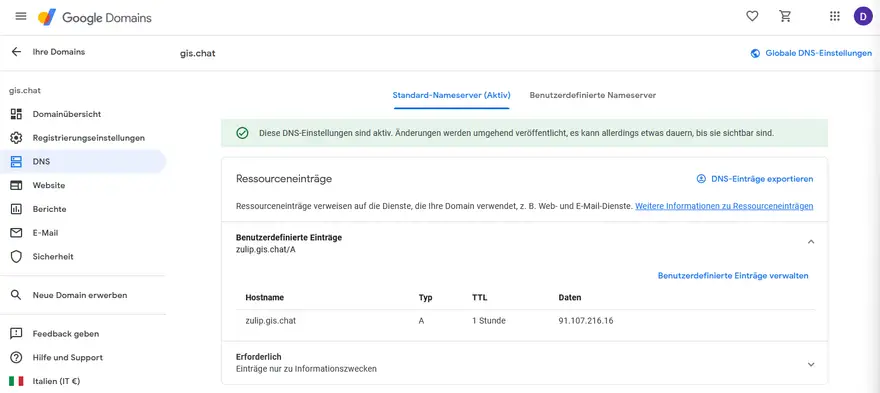Viewport: 880px width, 393px height.
Task: Open Weitere Informationen zu Ressourceneinträgen link
Action: (724, 206)
